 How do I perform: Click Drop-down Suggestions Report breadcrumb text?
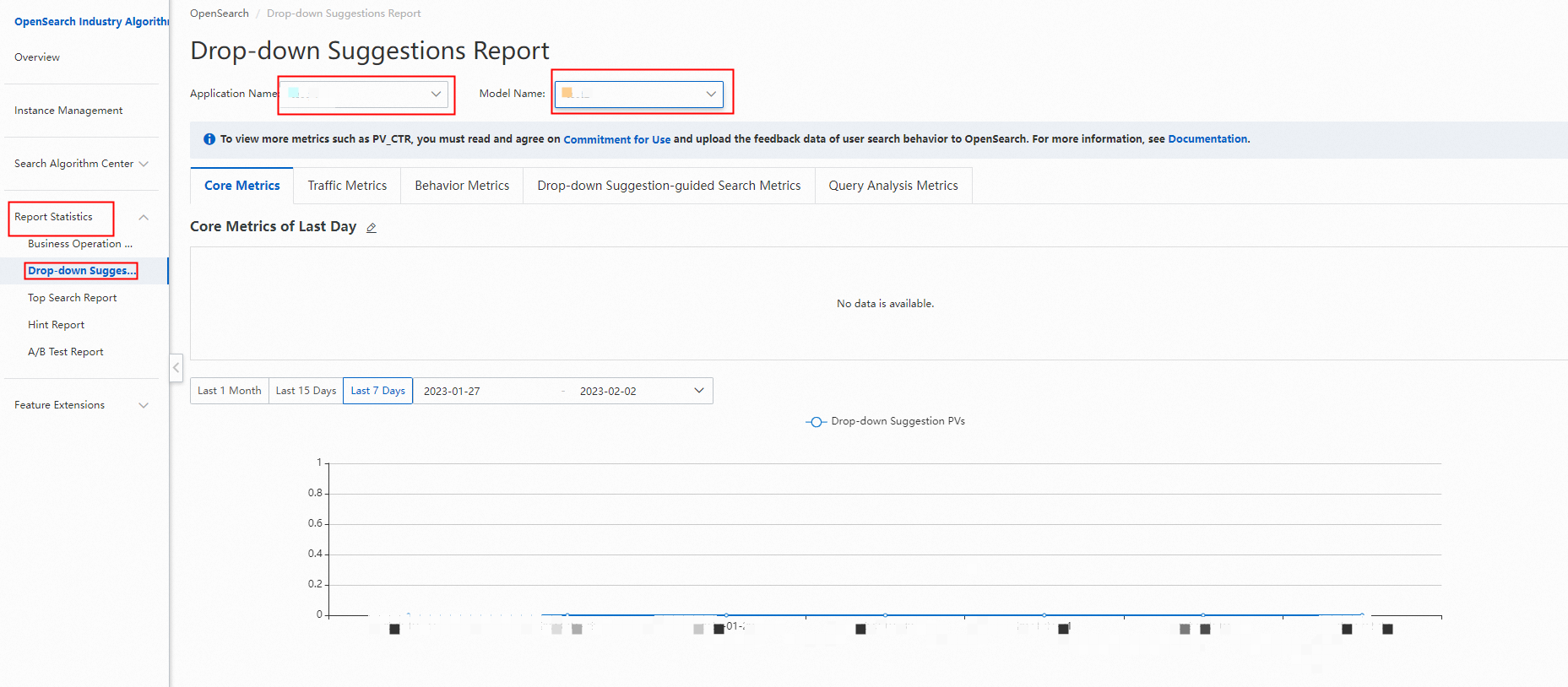[x=344, y=14]
